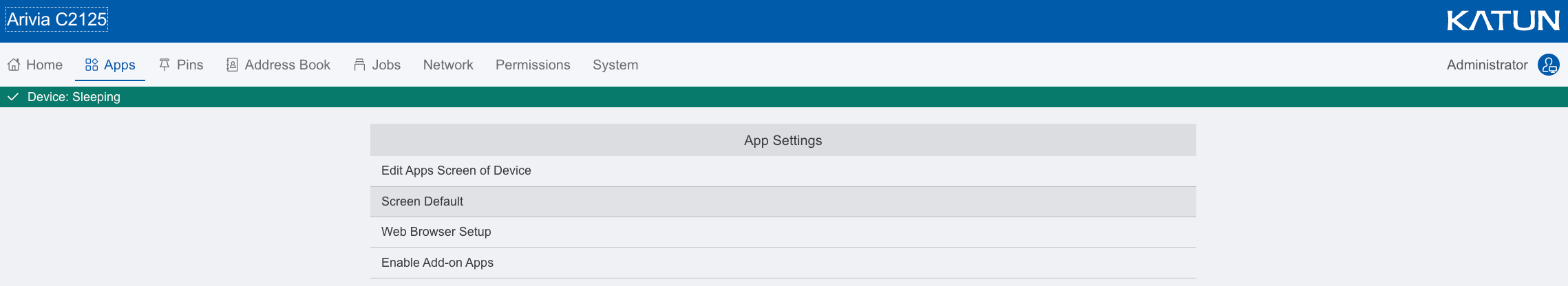Click the Device: Sleeping status text
Screen dimensions: 1568x286
74,97
